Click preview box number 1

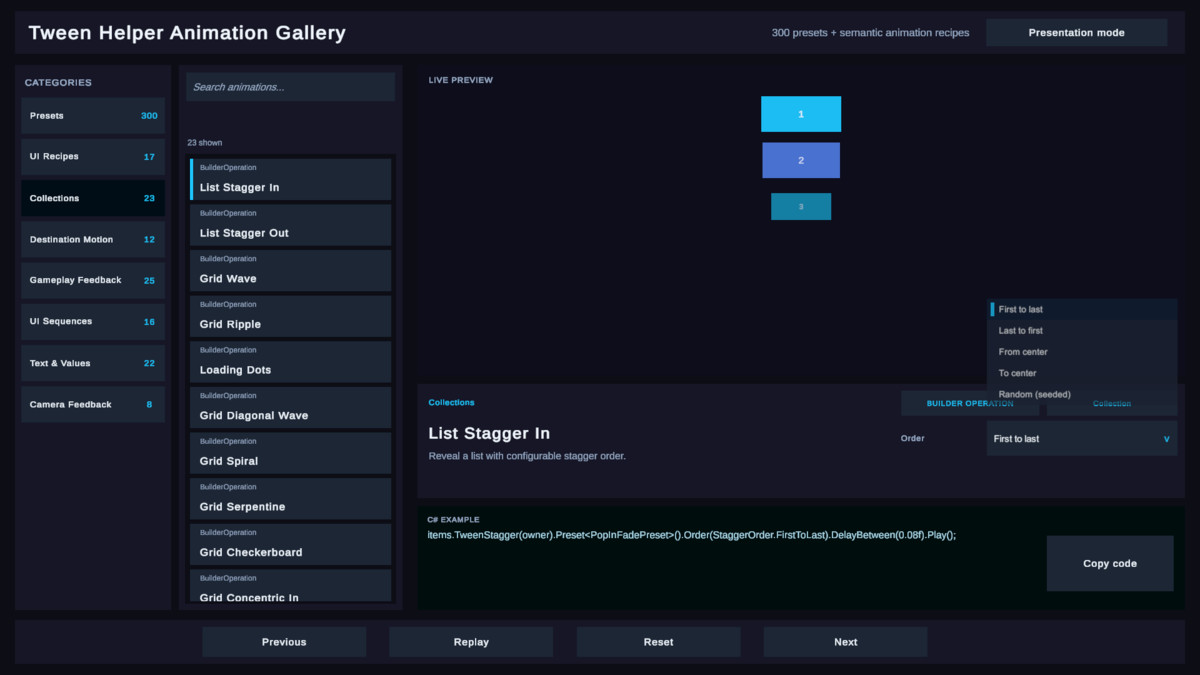point(801,114)
